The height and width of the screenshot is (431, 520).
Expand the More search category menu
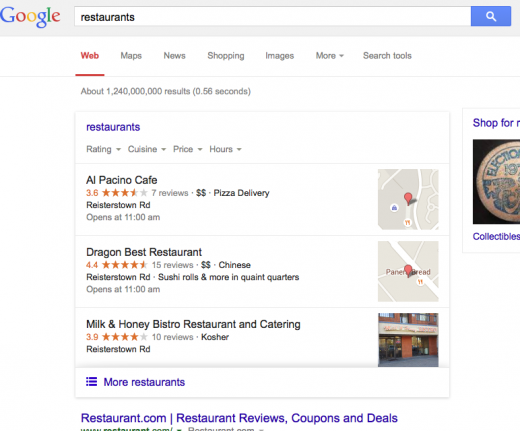330,56
